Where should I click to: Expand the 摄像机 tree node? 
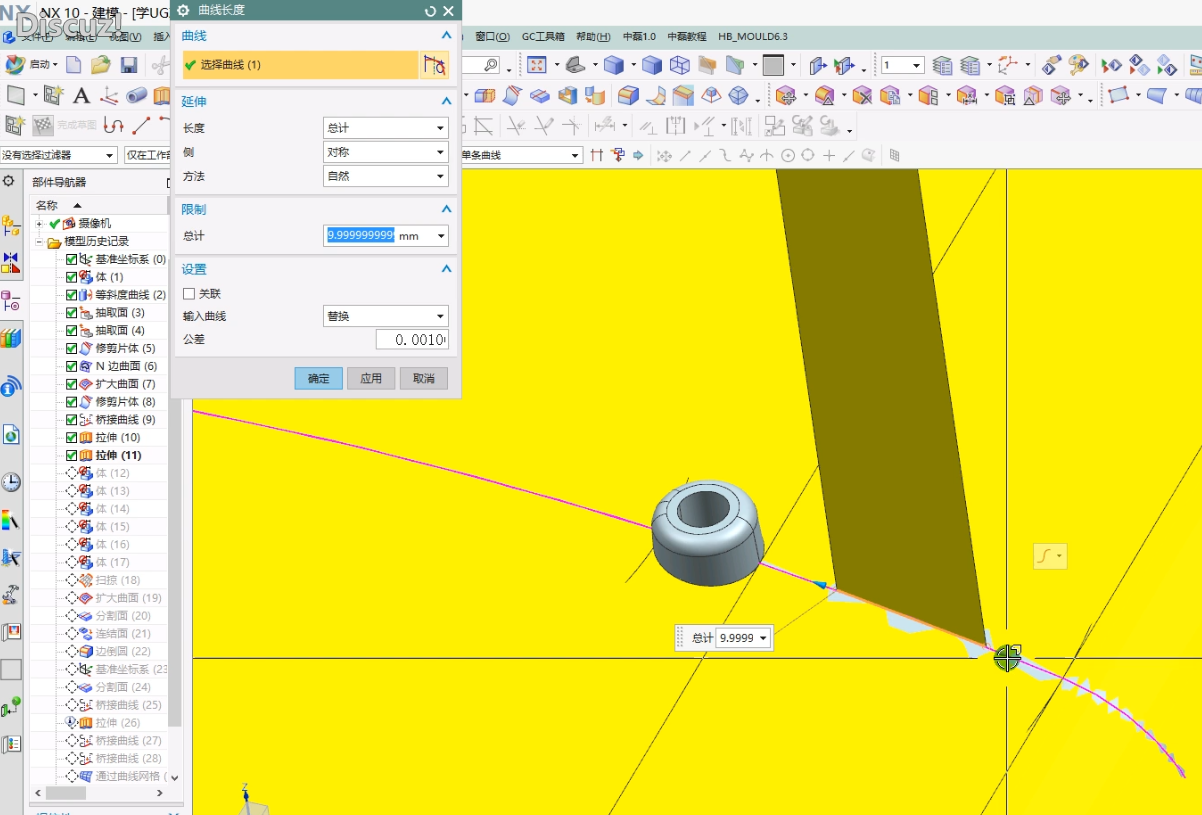click(40, 223)
